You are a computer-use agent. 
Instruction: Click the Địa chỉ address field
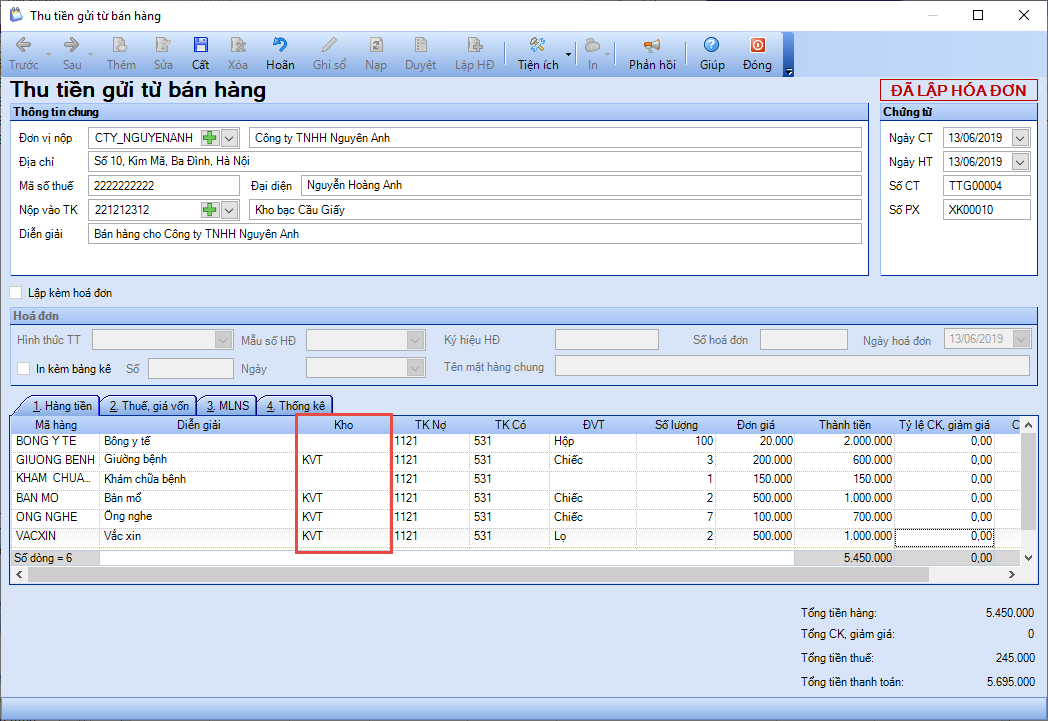[x=475, y=161]
